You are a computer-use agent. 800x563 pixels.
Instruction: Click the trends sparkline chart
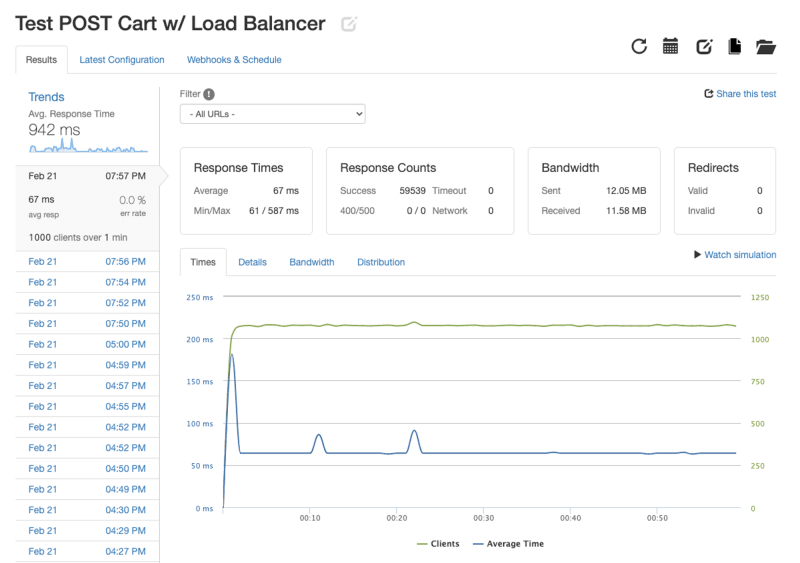(88, 145)
